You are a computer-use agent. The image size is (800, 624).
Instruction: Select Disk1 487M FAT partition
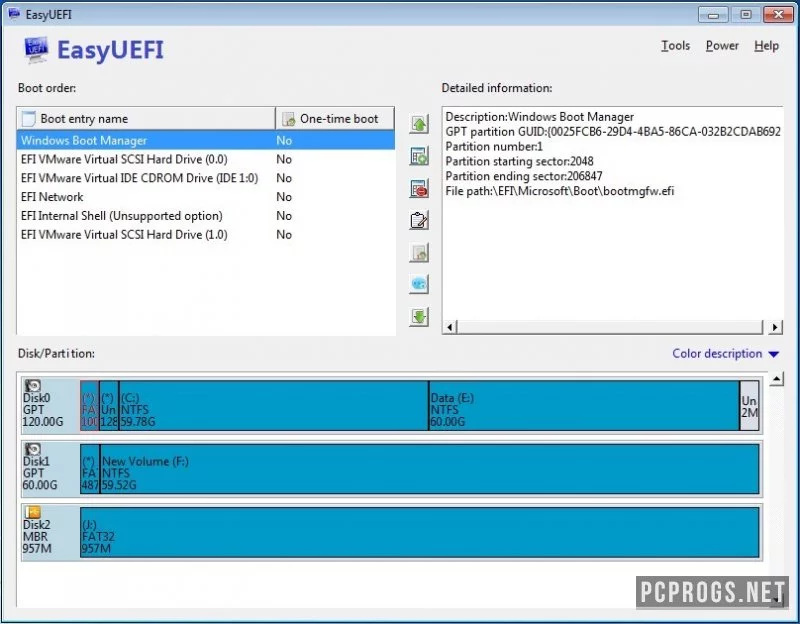tap(90, 469)
